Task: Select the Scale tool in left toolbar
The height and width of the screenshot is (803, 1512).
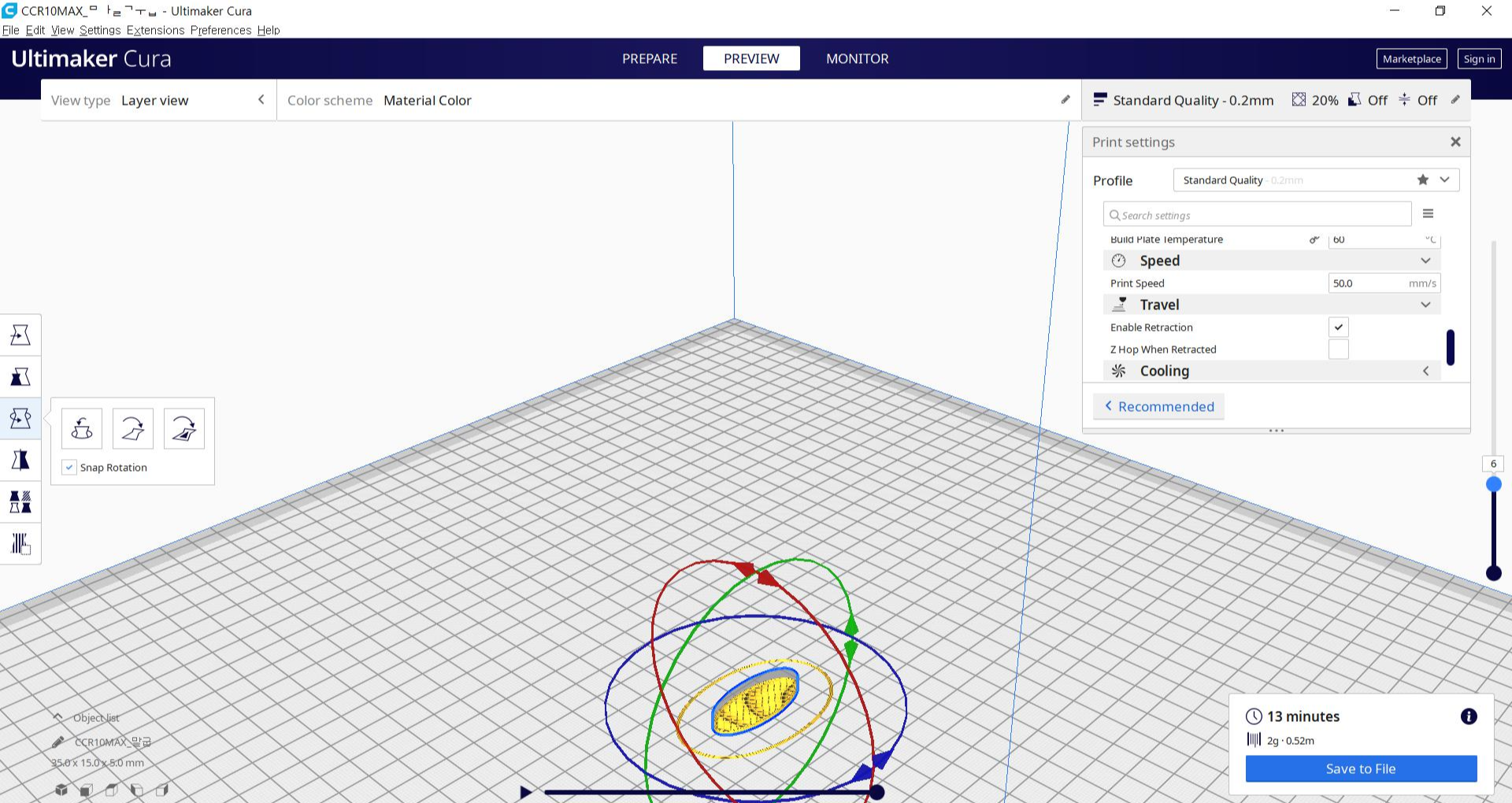Action: point(20,376)
